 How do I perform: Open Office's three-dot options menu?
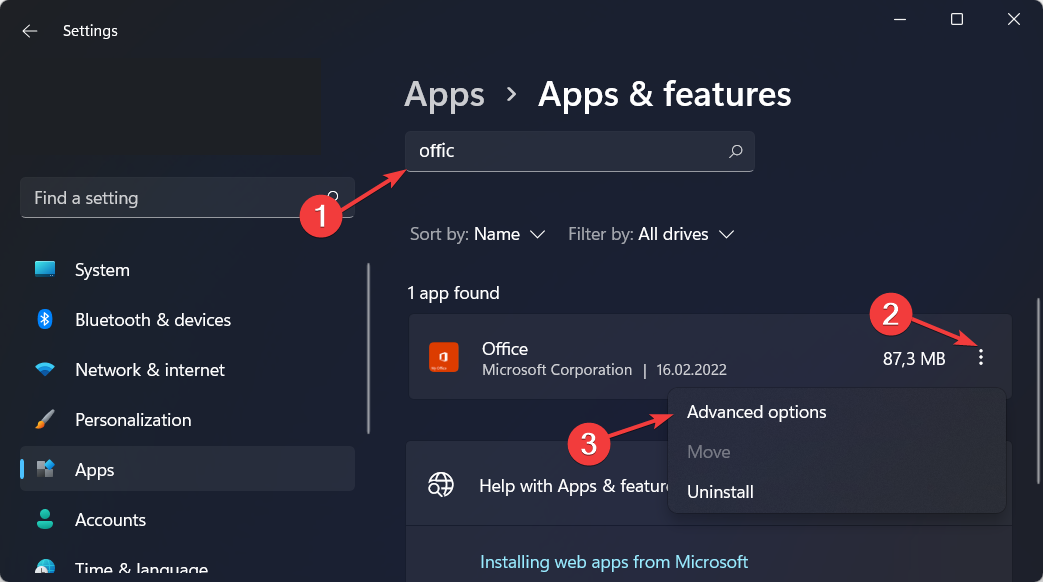981,357
